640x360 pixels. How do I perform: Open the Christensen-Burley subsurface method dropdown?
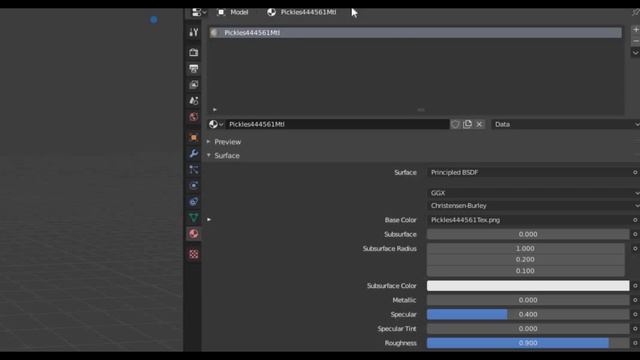[x=533, y=206]
